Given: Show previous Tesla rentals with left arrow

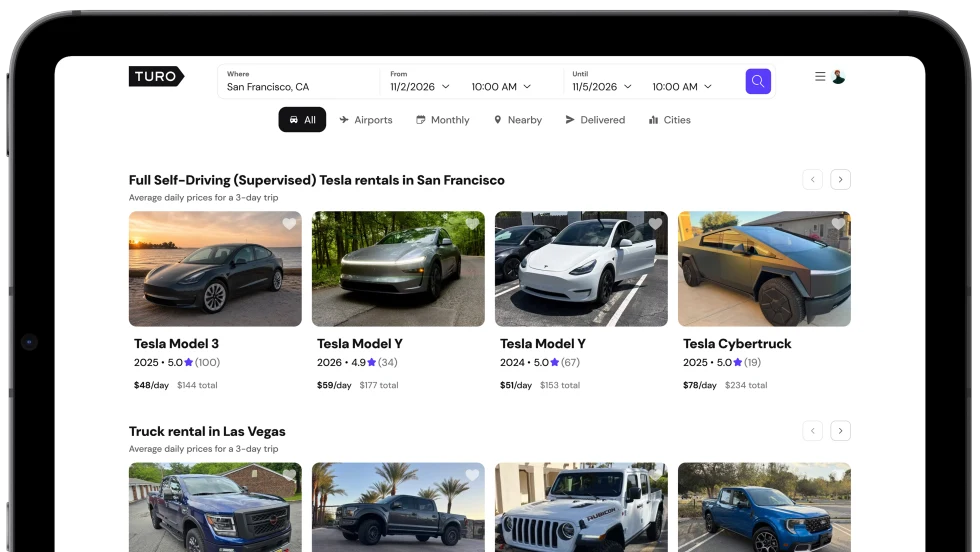Looking at the screenshot, I should coord(812,179).
